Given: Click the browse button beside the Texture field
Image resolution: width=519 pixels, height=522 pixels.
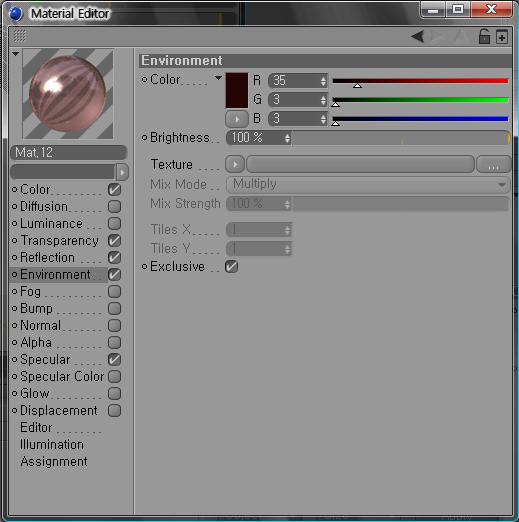Looking at the screenshot, I should tap(493, 164).
